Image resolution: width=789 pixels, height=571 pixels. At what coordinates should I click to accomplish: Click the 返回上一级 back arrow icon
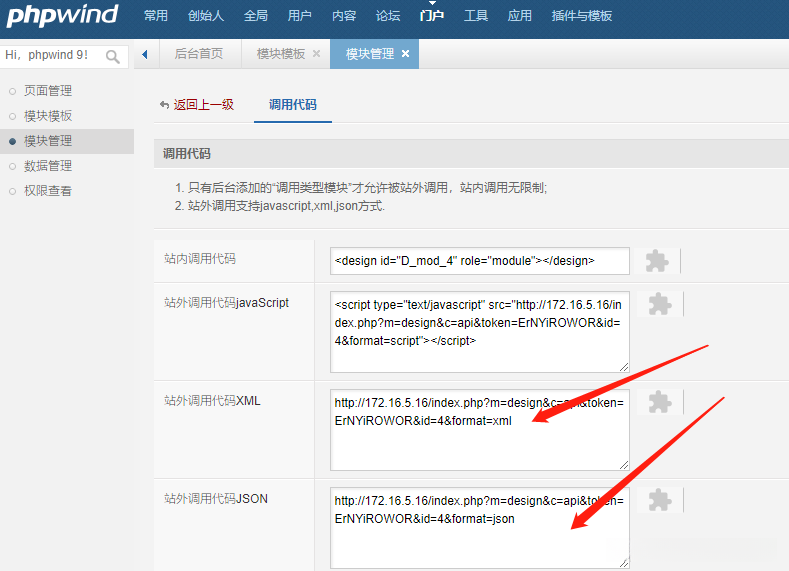pos(164,105)
